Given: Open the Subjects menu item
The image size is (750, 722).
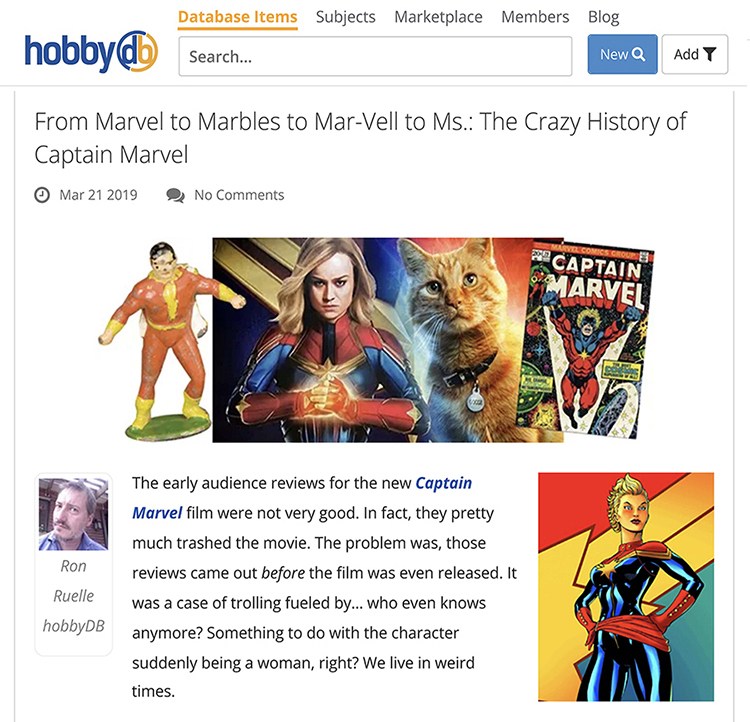Looking at the screenshot, I should 345,17.
